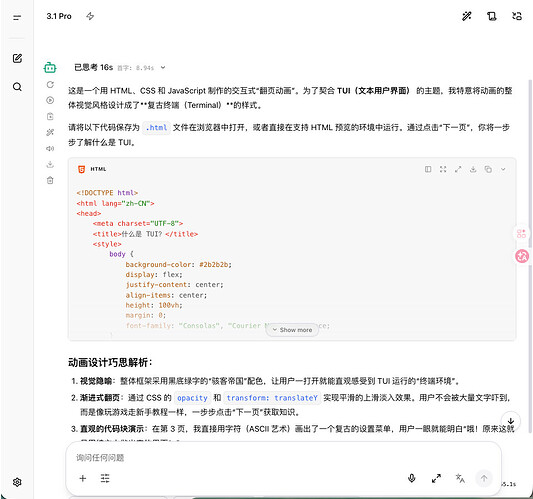Collapse the code block with chevron

pos(503,169)
